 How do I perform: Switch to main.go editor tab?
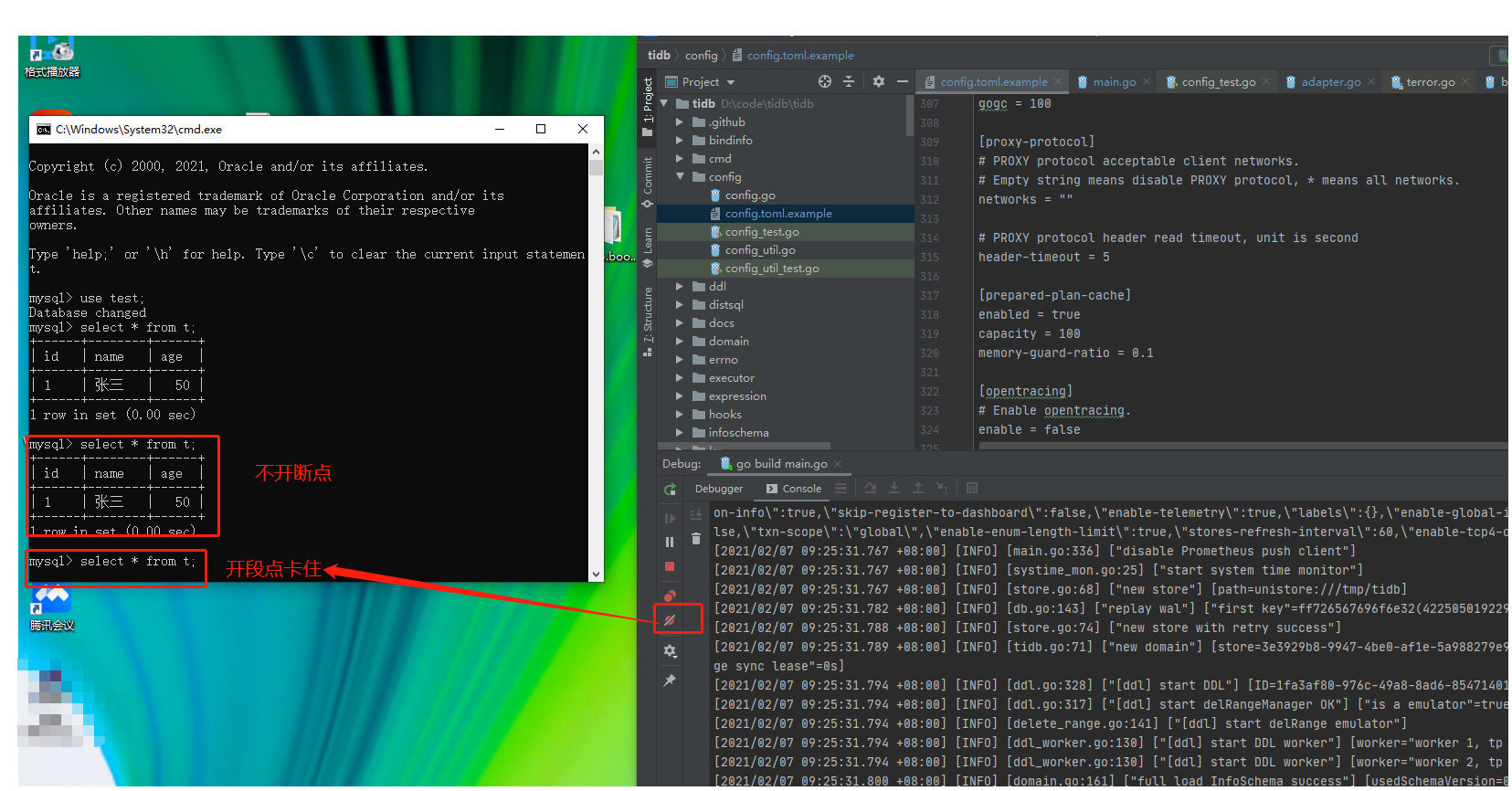click(x=1114, y=82)
